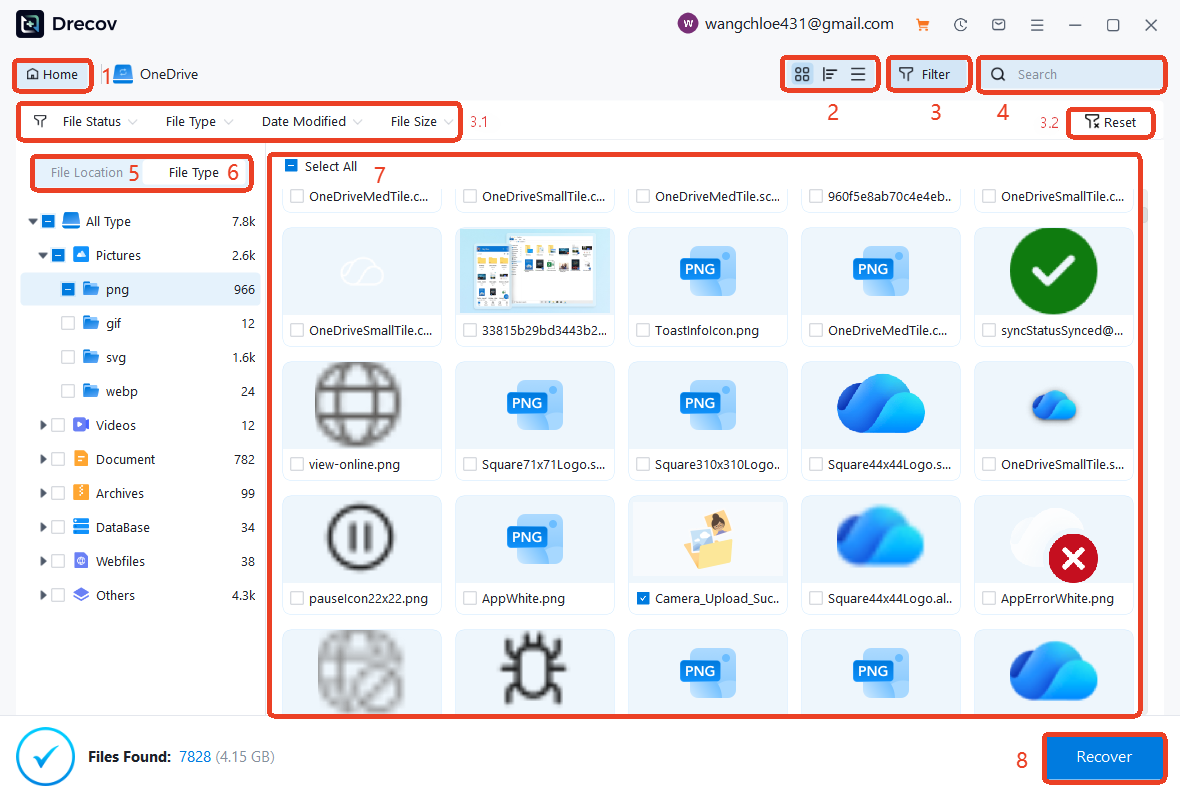Open the history clock icon
The width and height of the screenshot is (1180, 797).
click(960, 25)
